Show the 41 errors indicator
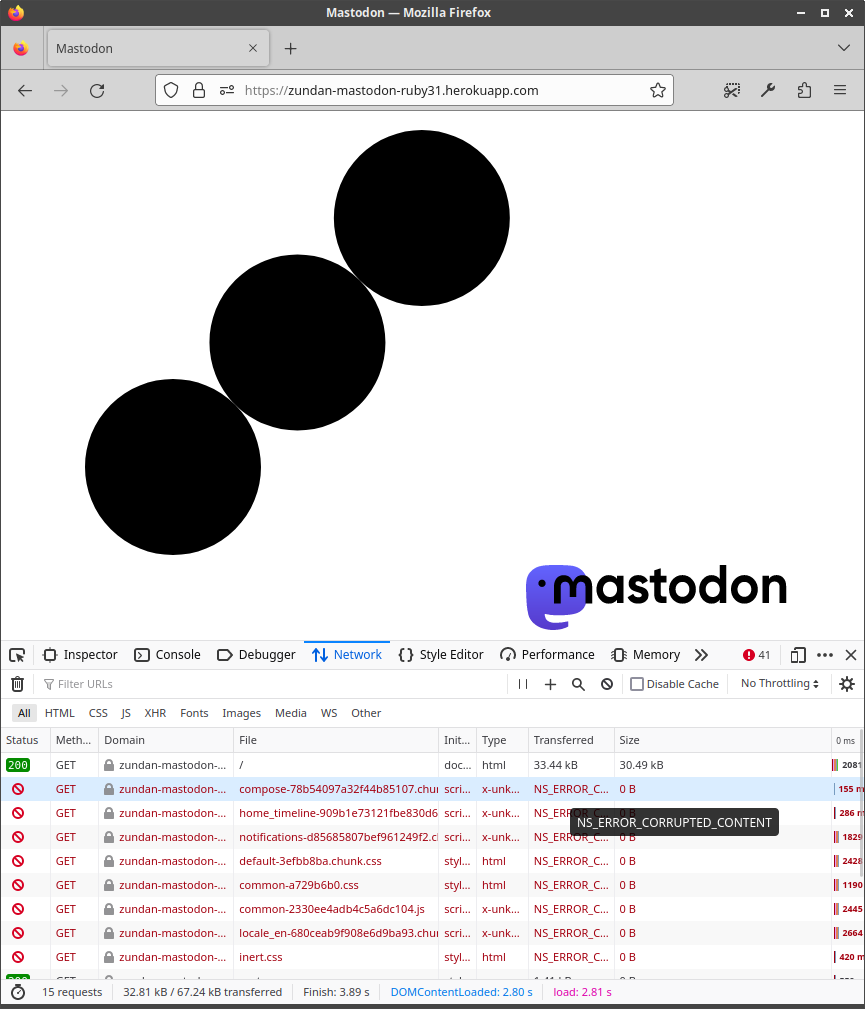Screen dimensions: 865x1009 pos(756,655)
